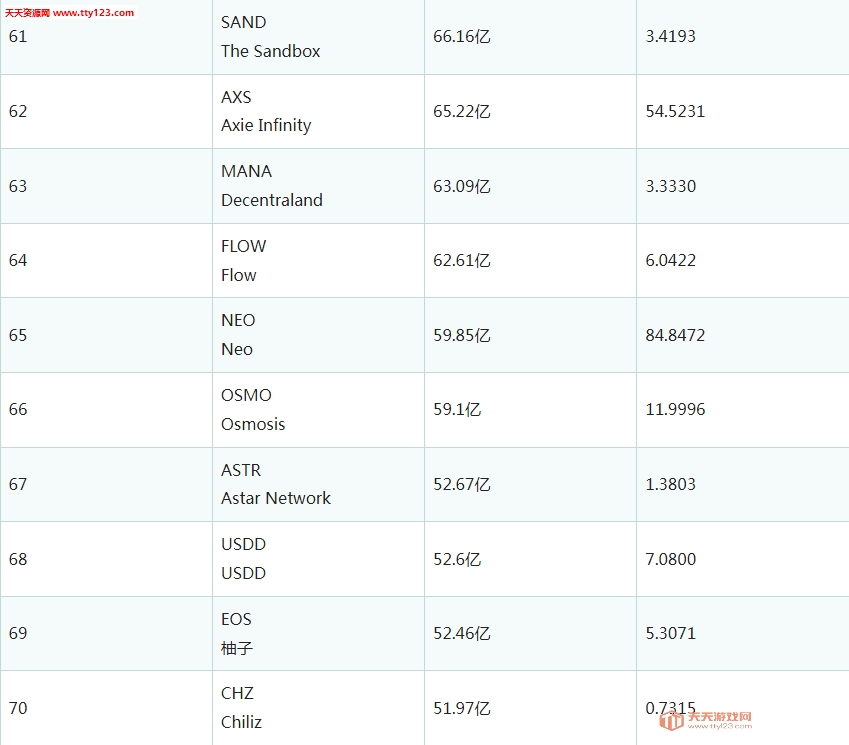
Task: Select the market cap 65.22亿
Action: coord(462,111)
